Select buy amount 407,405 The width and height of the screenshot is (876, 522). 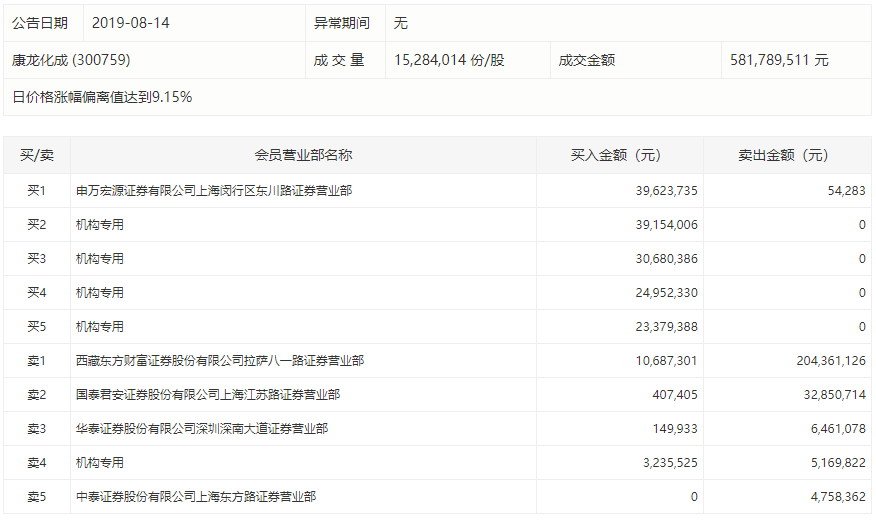(x=675, y=395)
